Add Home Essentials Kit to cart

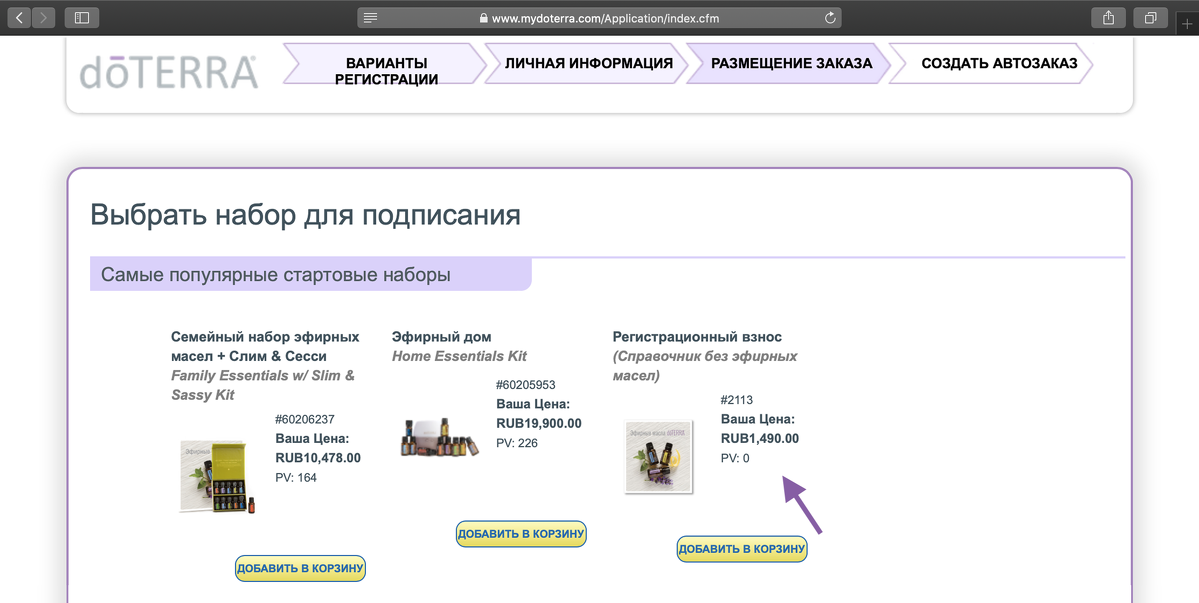522,534
